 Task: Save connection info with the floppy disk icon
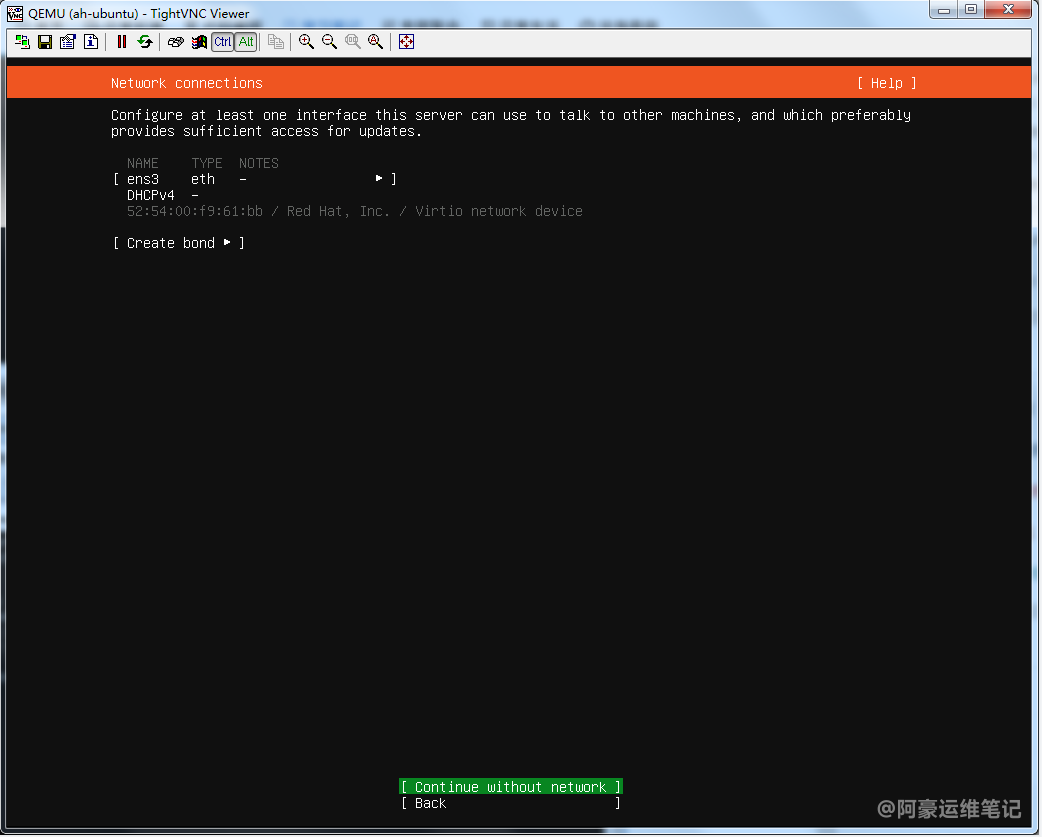click(45, 42)
